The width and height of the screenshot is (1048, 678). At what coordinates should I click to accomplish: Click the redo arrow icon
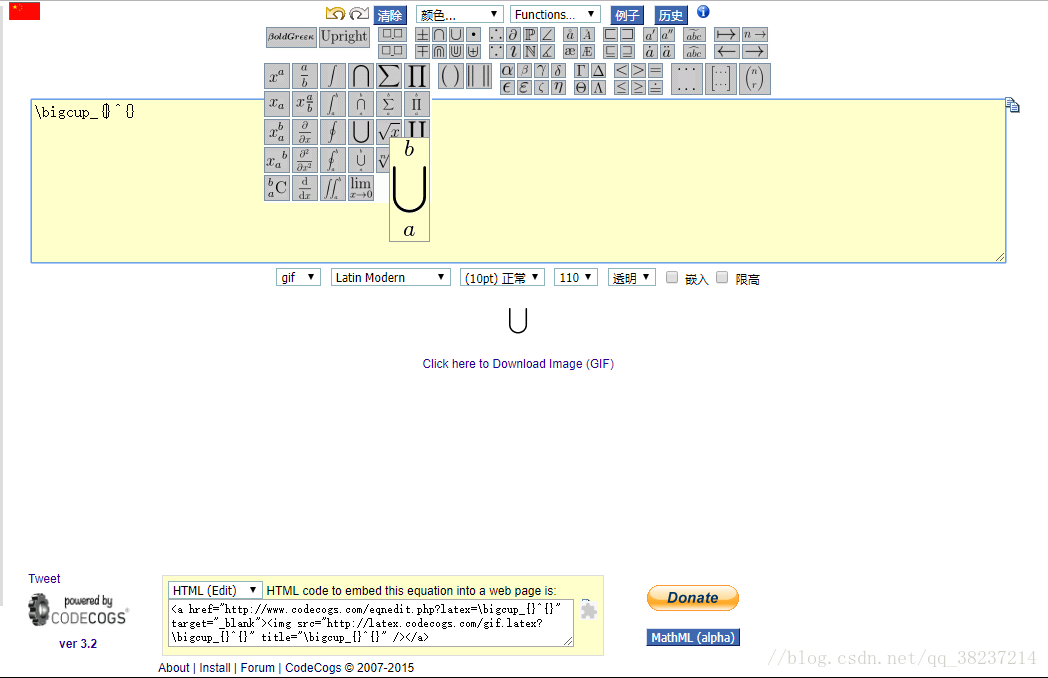[359, 13]
